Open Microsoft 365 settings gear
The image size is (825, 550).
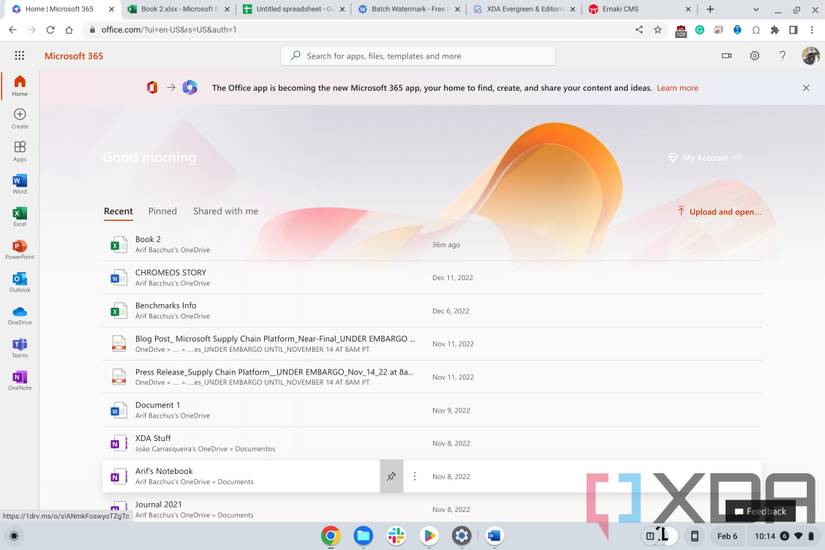754,55
